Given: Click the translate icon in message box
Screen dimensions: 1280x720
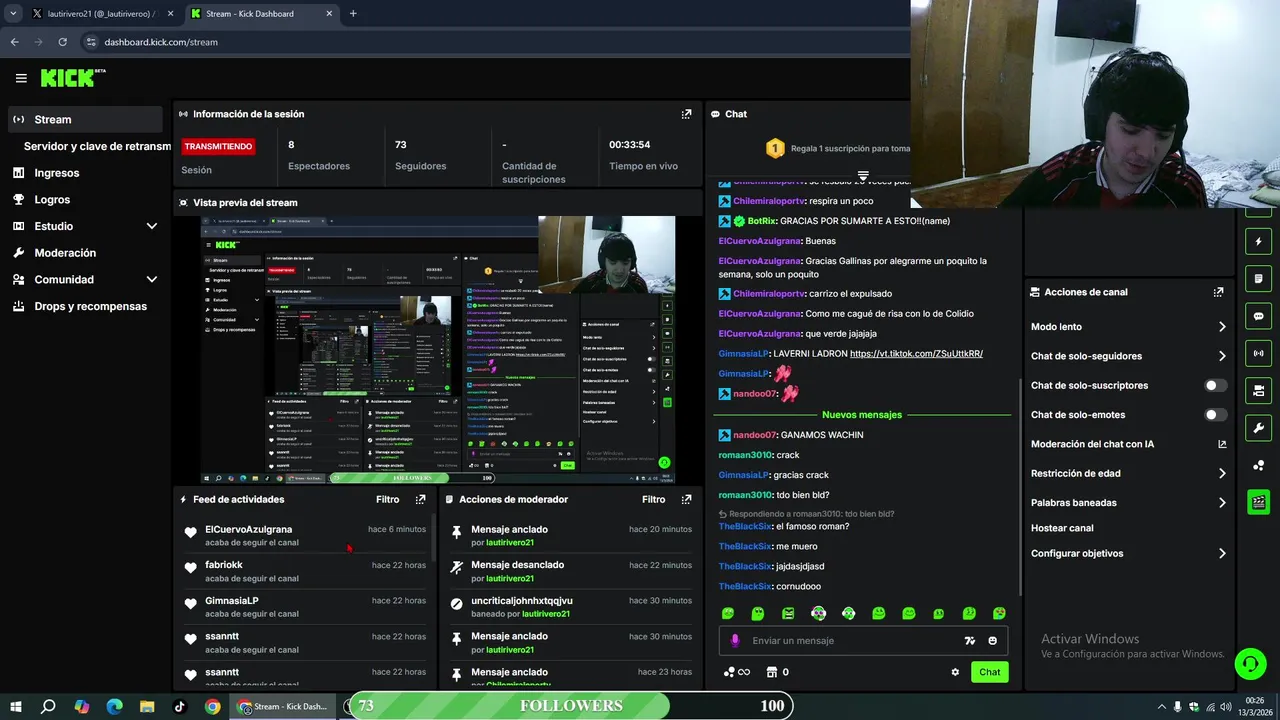Looking at the screenshot, I should [x=969, y=641].
